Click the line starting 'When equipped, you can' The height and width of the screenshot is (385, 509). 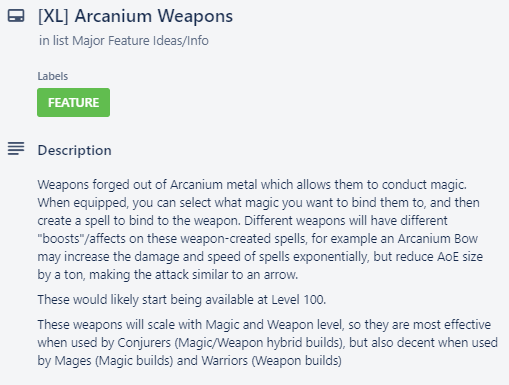tap(258, 203)
